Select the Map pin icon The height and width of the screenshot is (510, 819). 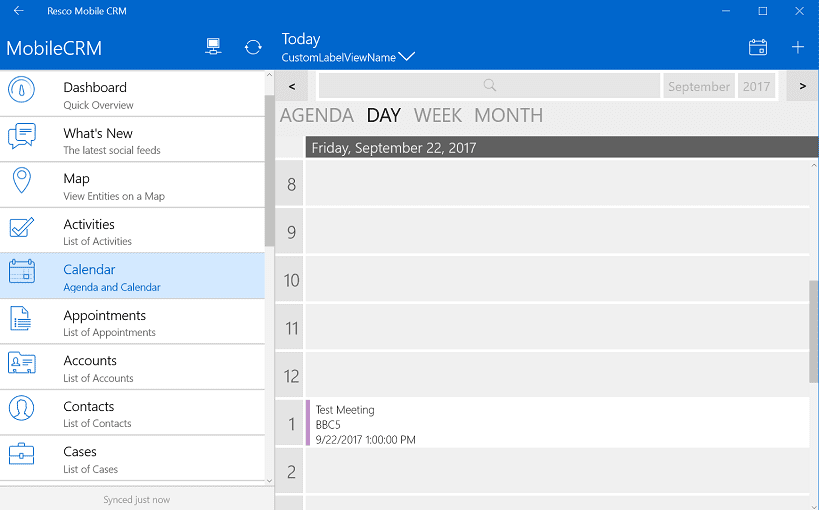pyautogui.click(x=21, y=180)
